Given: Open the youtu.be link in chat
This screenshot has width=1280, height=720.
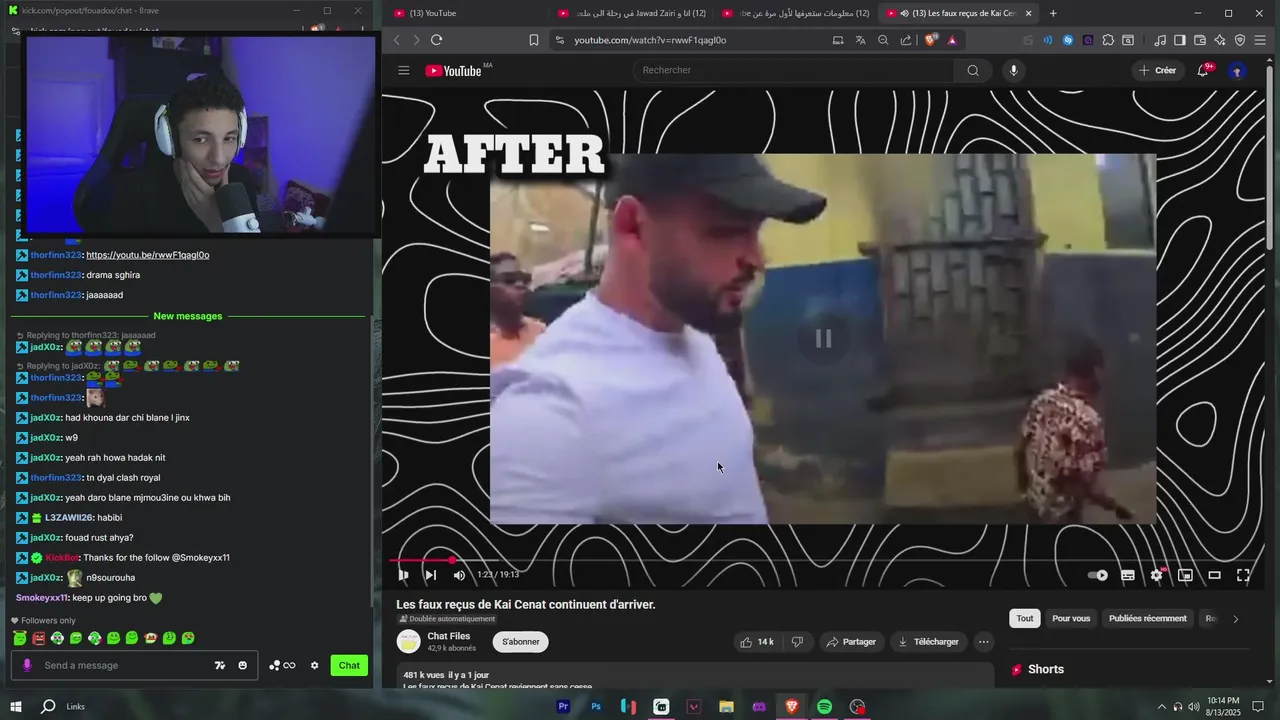Looking at the screenshot, I should coord(148,255).
